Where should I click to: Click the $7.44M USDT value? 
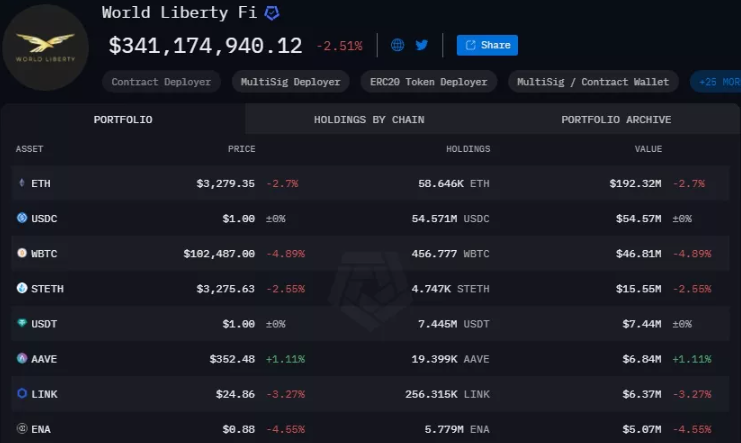(642, 324)
